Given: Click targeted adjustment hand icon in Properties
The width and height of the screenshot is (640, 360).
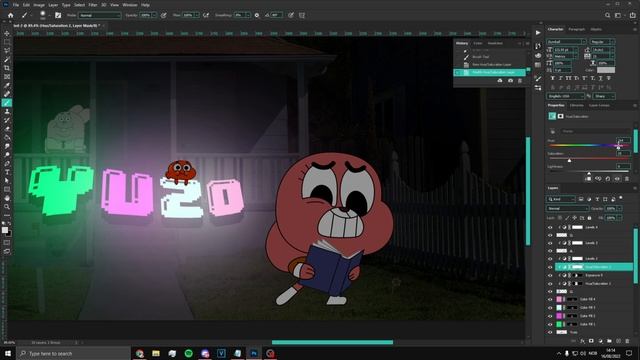Looking at the screenshot, I should pyautogui.click(x=552, y=131).
